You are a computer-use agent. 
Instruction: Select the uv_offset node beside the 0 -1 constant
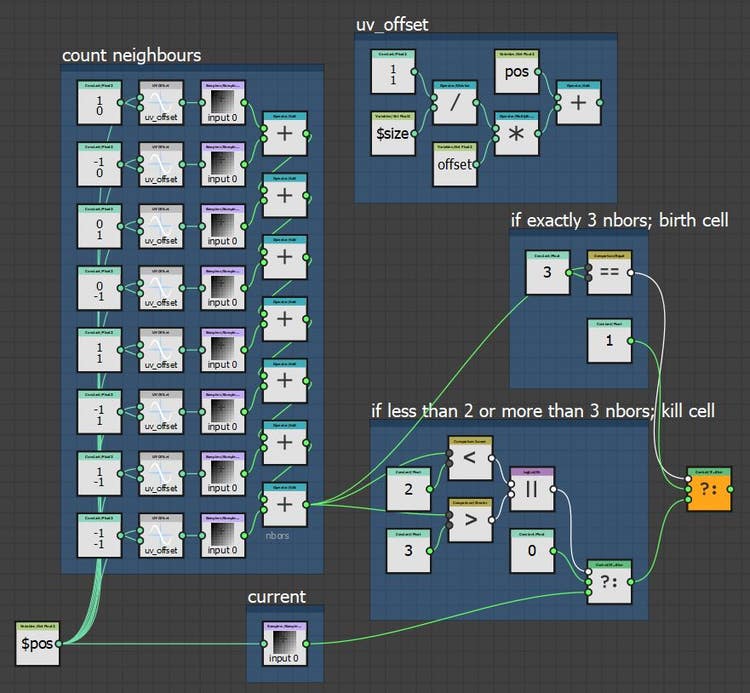[x=161, y=288]
